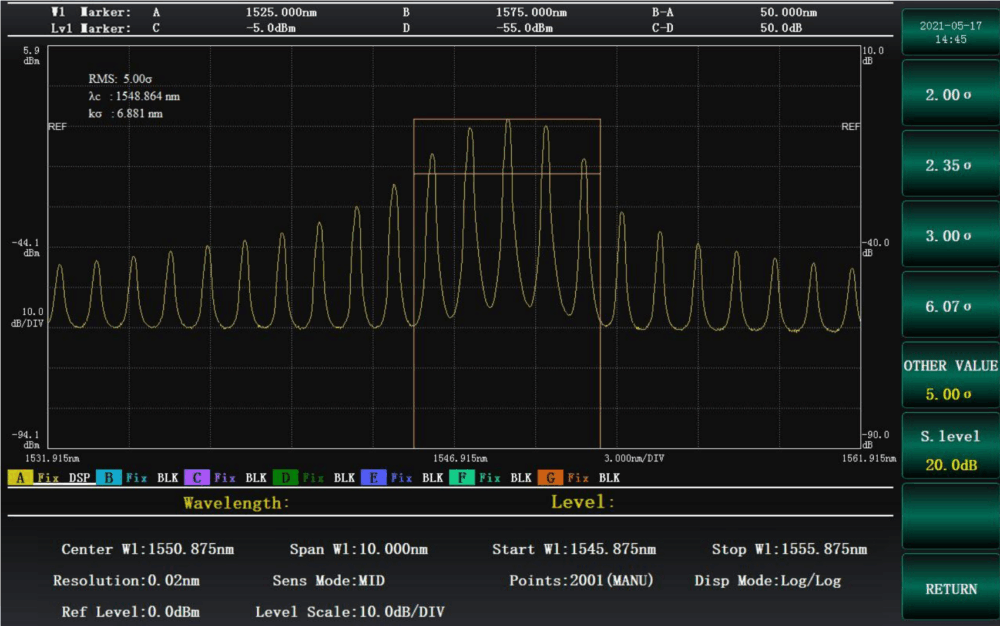1000x626 pixels.
Task: Select trace A yellow indicator
Action: point(20,478)
